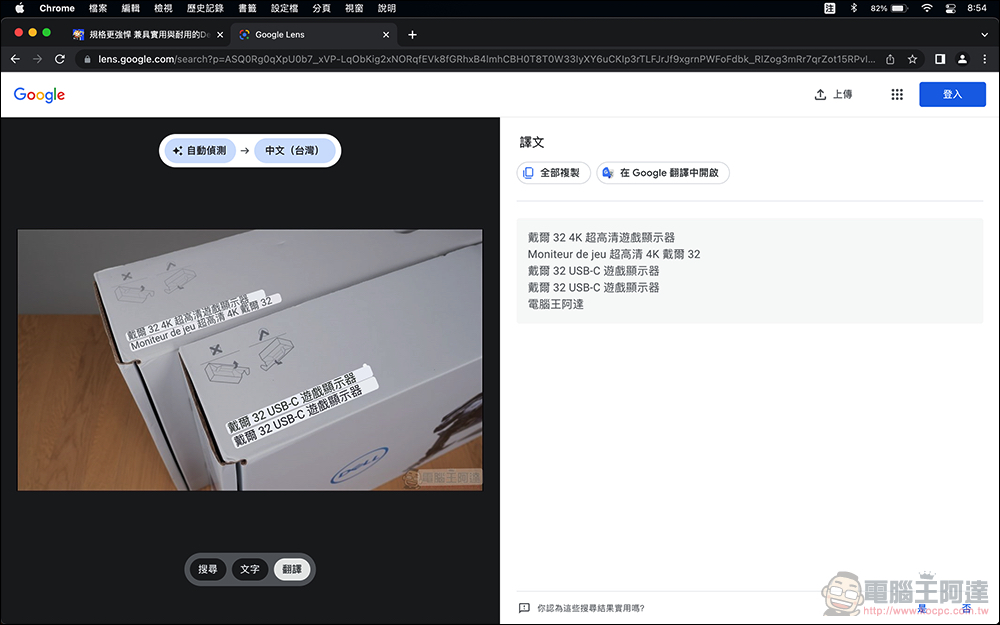Click the clock showing 8:54
Image resolution: width=1000 pixels, height=625 pixels.
[x=977, y=8]
